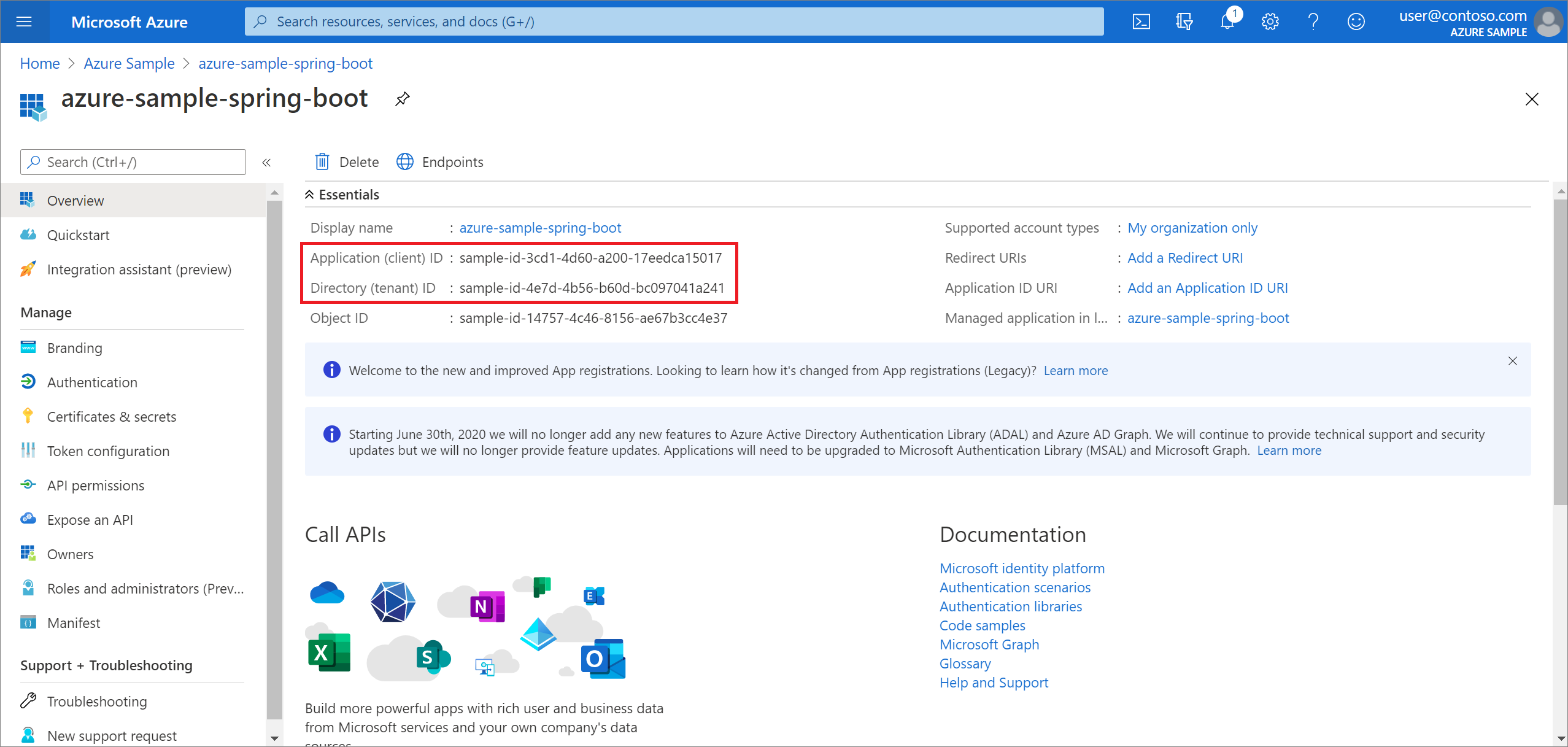Collapse the left sidebar with double chevron

(x=267, y=162)
